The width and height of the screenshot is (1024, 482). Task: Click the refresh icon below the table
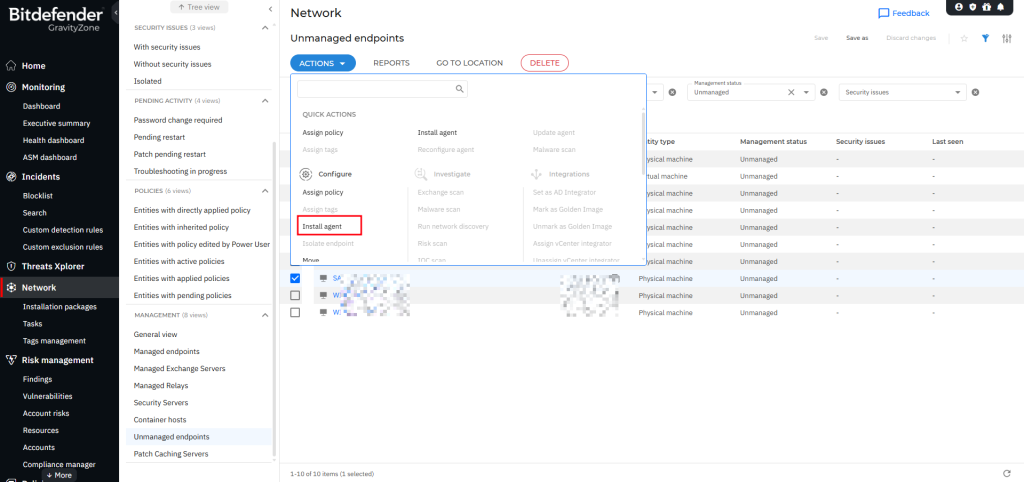click(1006, 473)
